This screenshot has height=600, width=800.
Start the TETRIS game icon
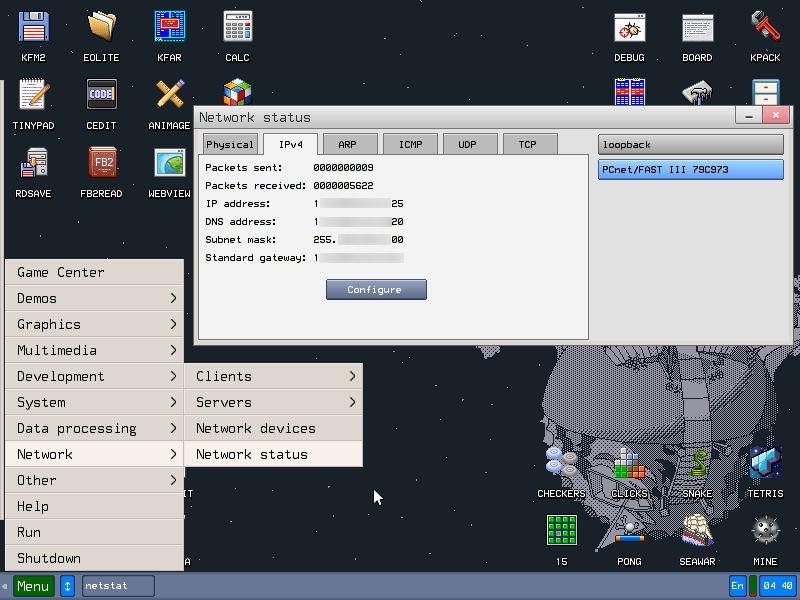765,464
